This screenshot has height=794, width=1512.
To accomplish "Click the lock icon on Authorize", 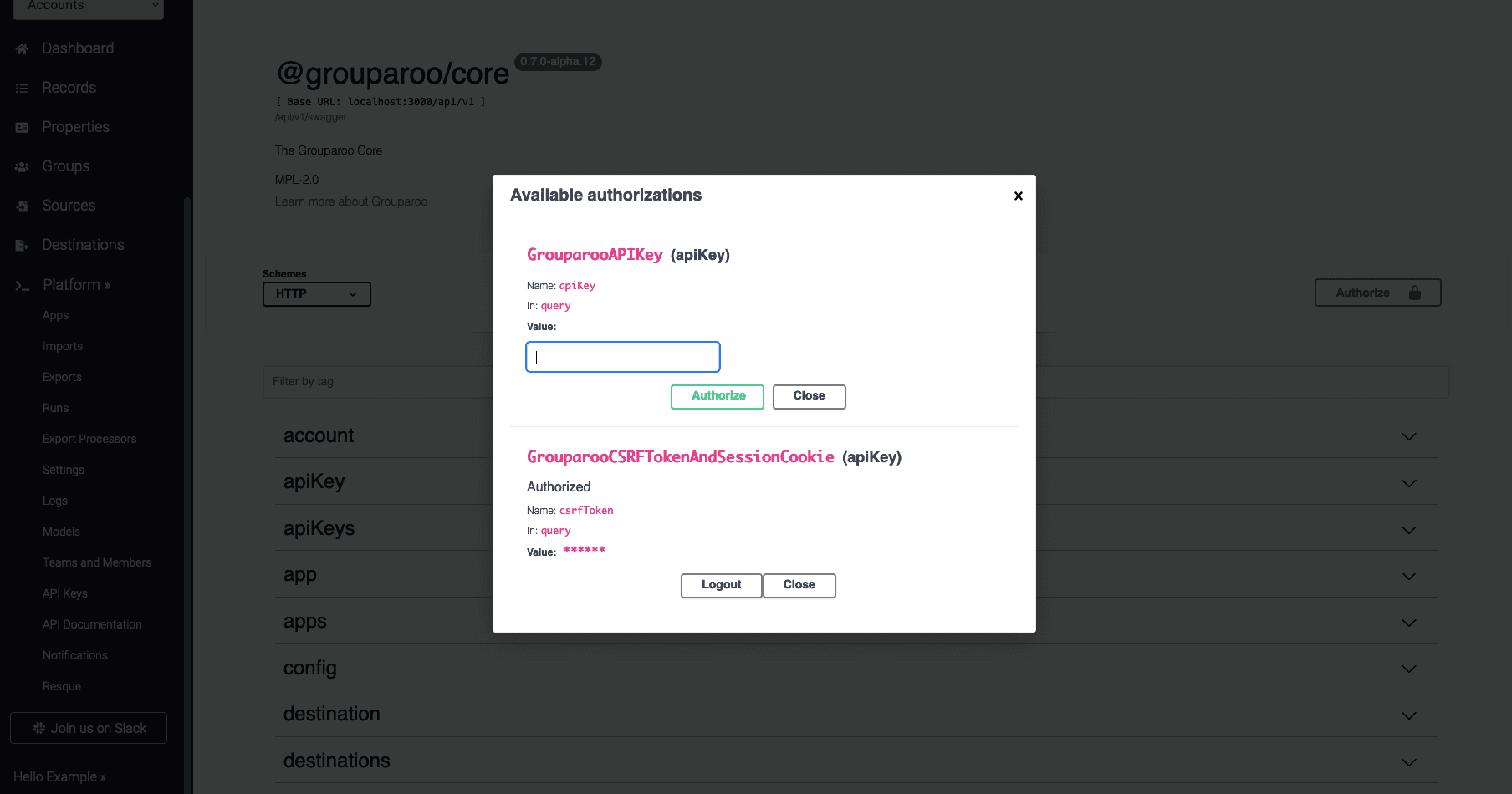I will click(1415, 293).
